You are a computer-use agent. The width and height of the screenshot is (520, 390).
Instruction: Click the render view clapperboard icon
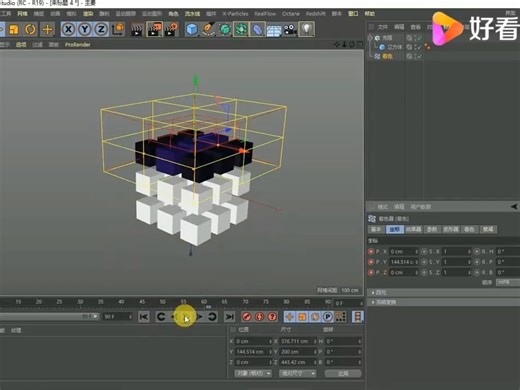(x=137, y=29)
